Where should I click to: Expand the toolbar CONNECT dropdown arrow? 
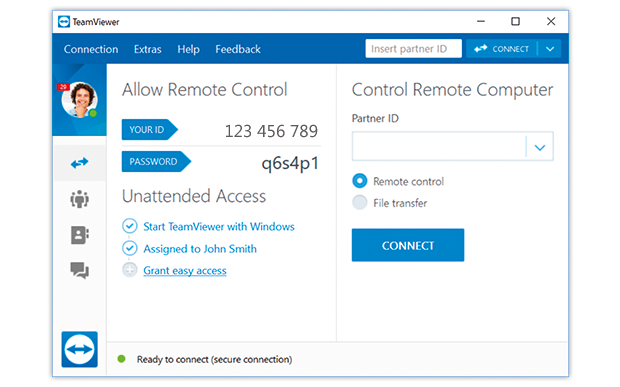[550, 49]
